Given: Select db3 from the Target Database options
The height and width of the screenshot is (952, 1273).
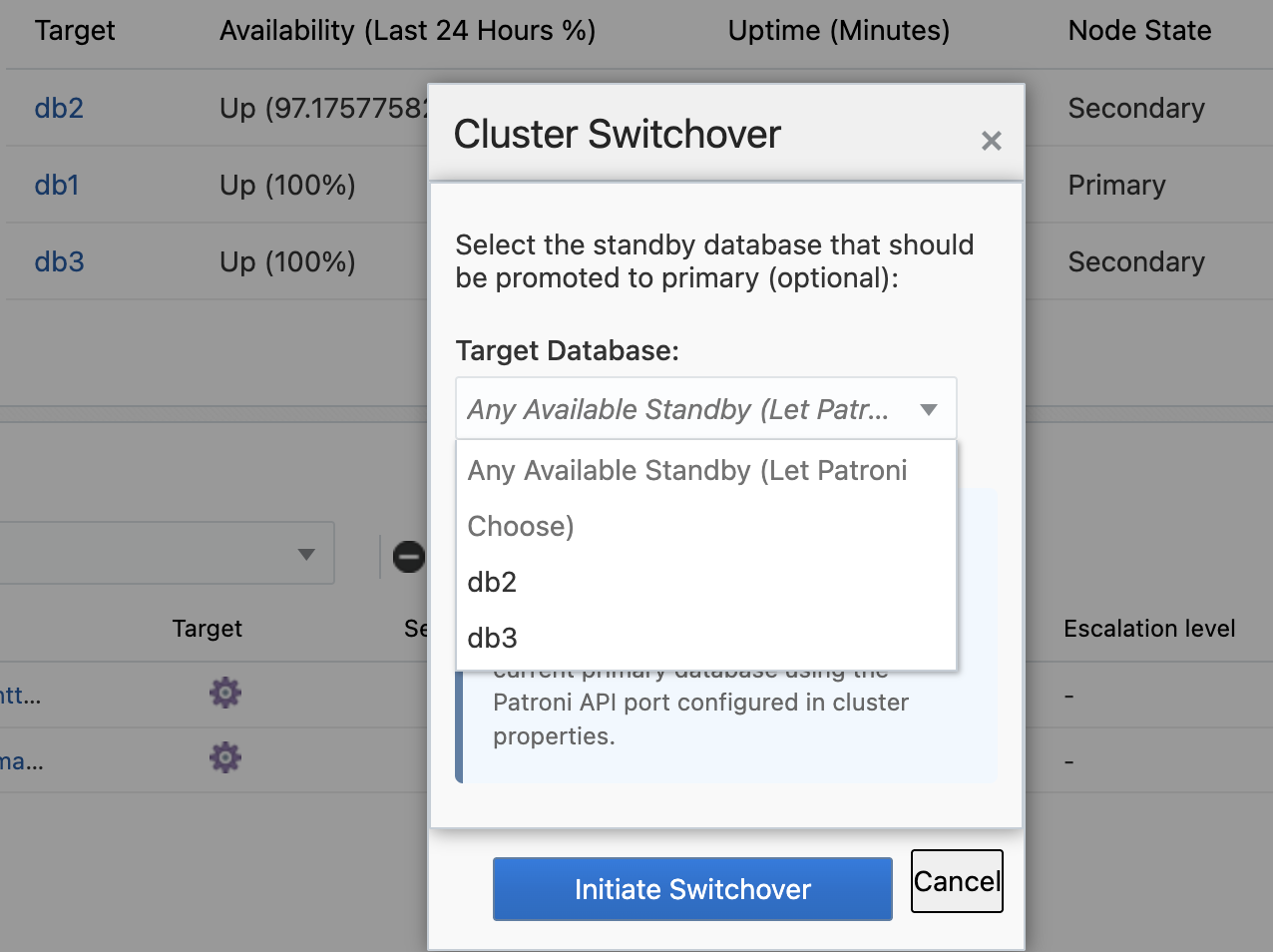Looking at the screenshot, I should [493, 638].
